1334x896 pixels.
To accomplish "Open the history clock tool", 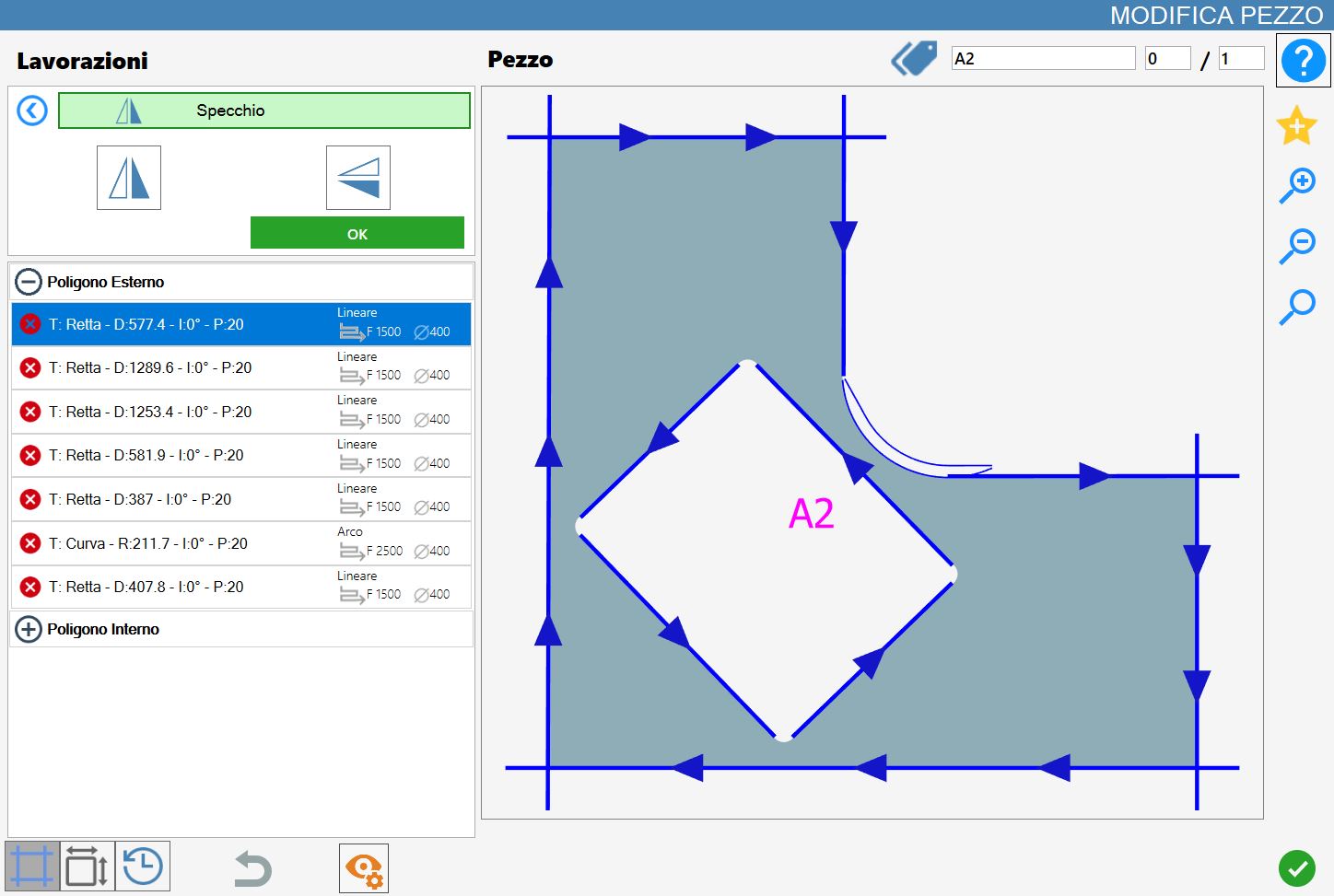I will (143, 867).
